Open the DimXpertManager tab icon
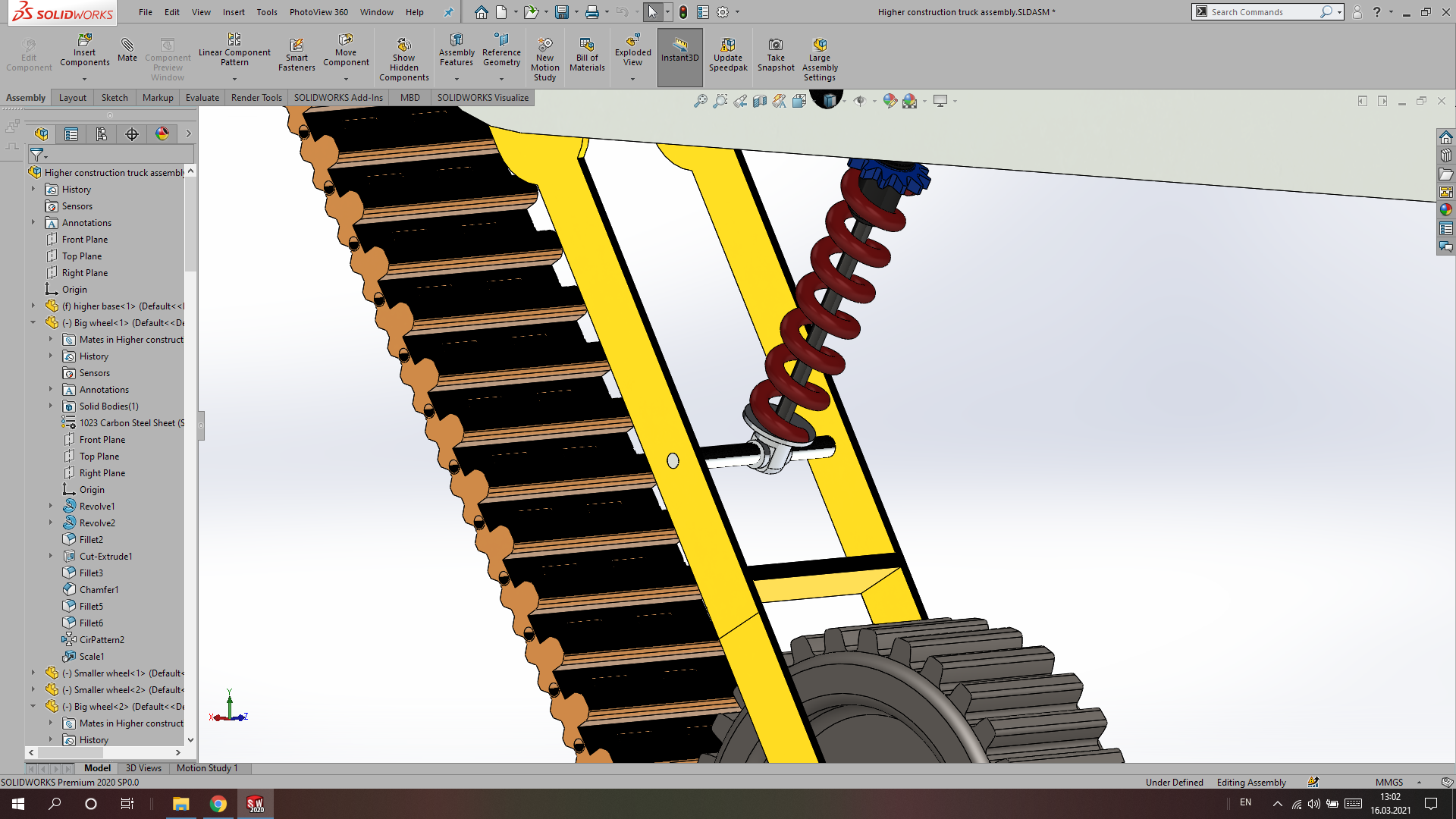The image size is (1456, 819). click(x=132, y=134)
